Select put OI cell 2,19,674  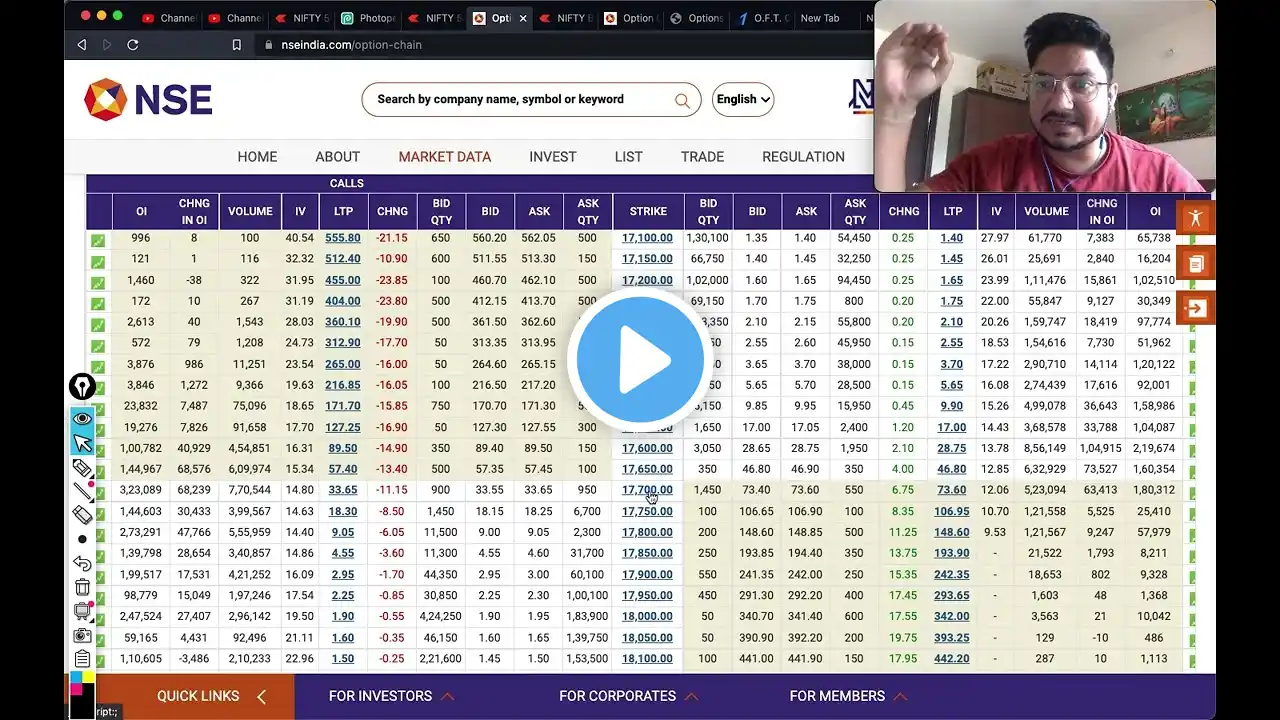[1155, 448]
